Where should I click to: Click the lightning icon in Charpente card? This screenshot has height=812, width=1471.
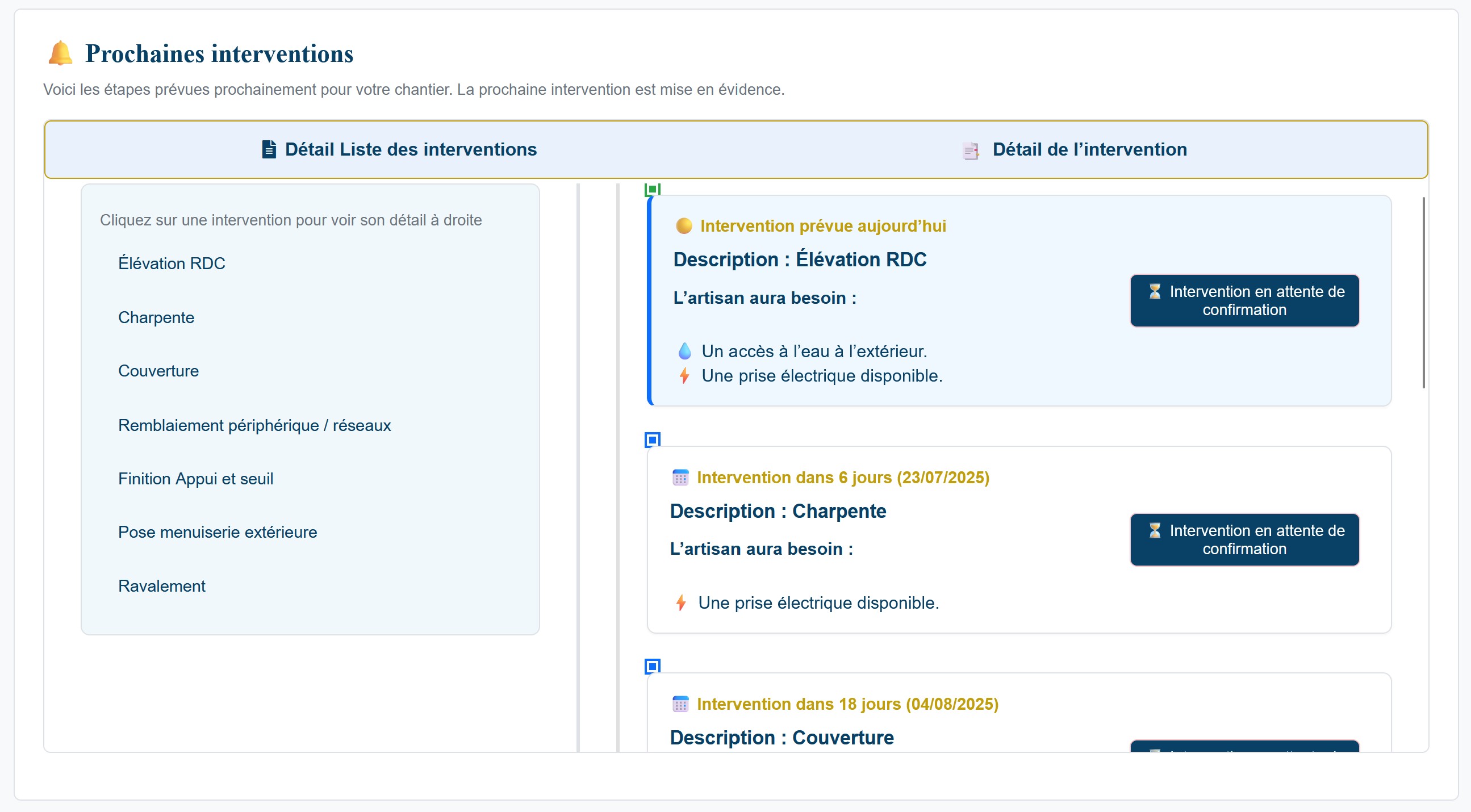(x=681, y=603)
